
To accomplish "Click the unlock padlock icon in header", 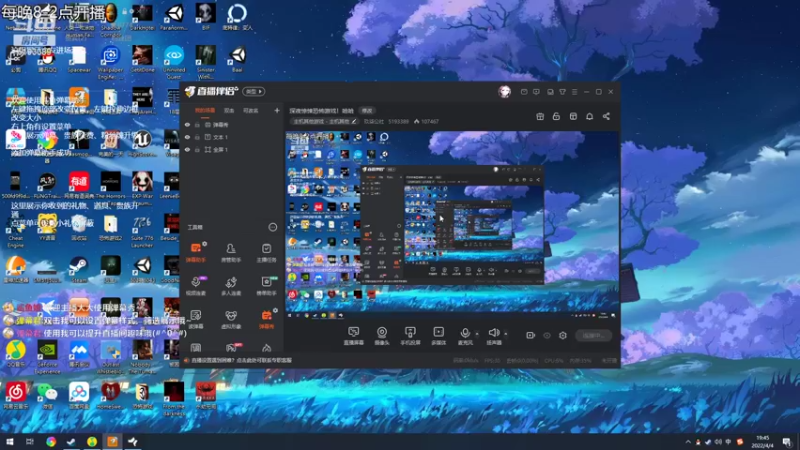I will [556, 116].
